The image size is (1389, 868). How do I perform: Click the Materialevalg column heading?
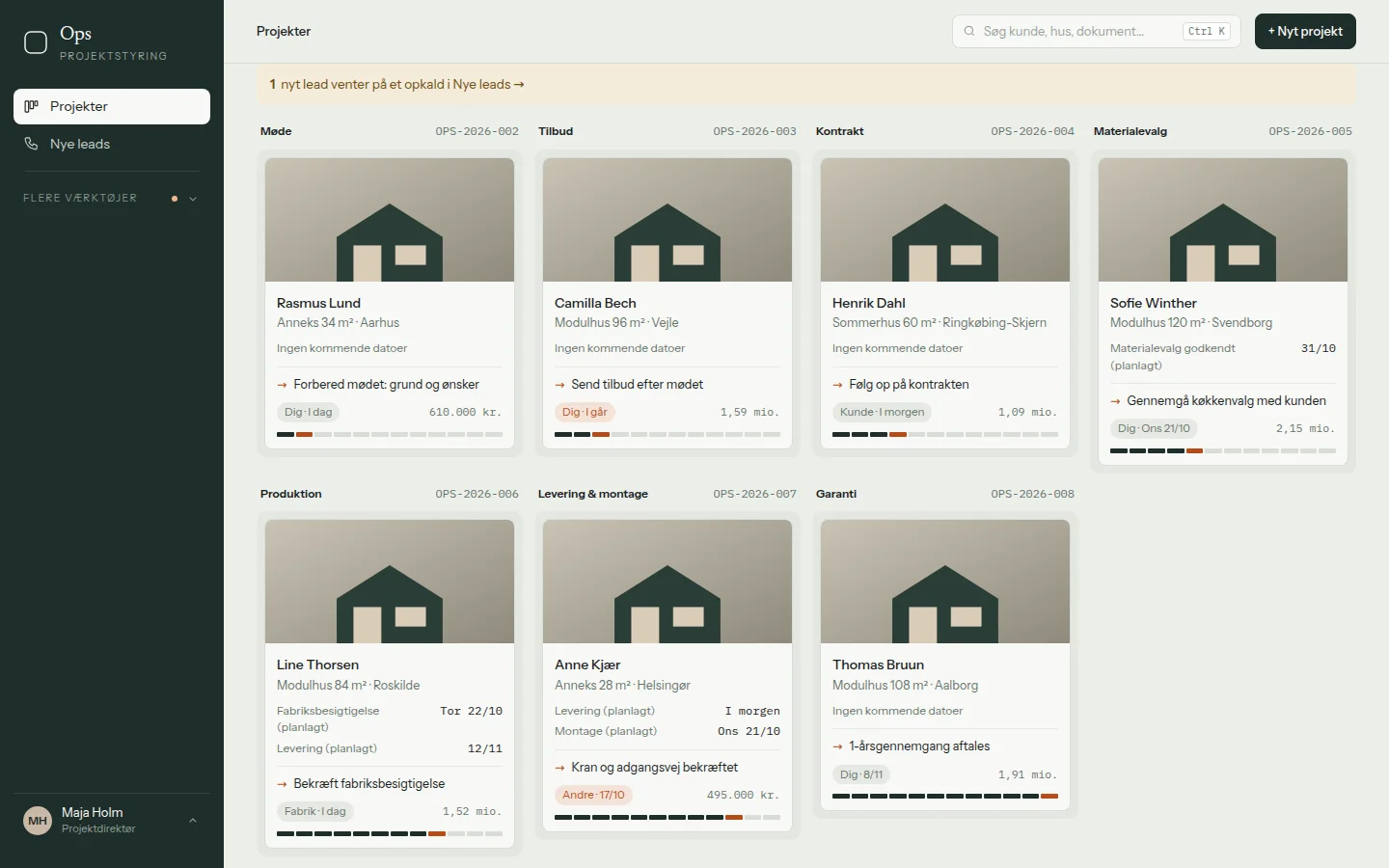point(1130,131)
